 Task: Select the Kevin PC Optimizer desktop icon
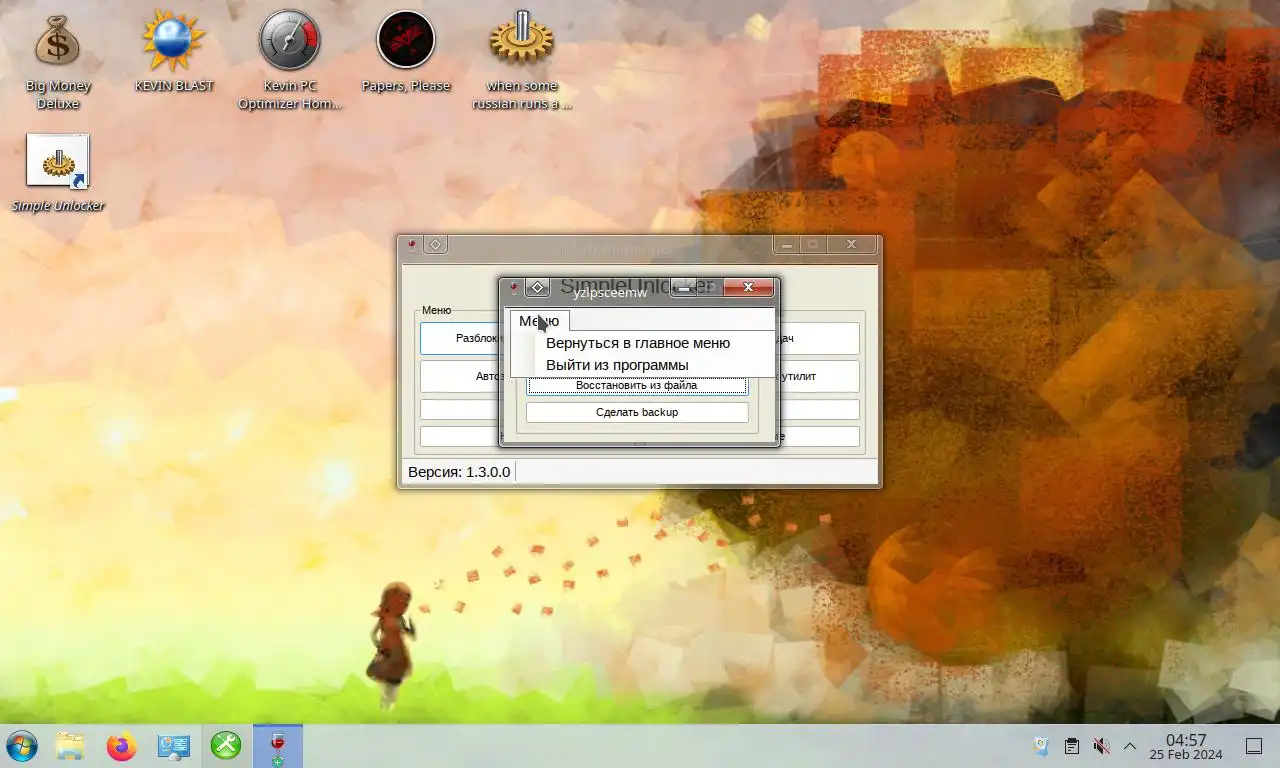(x=290, y=60)
